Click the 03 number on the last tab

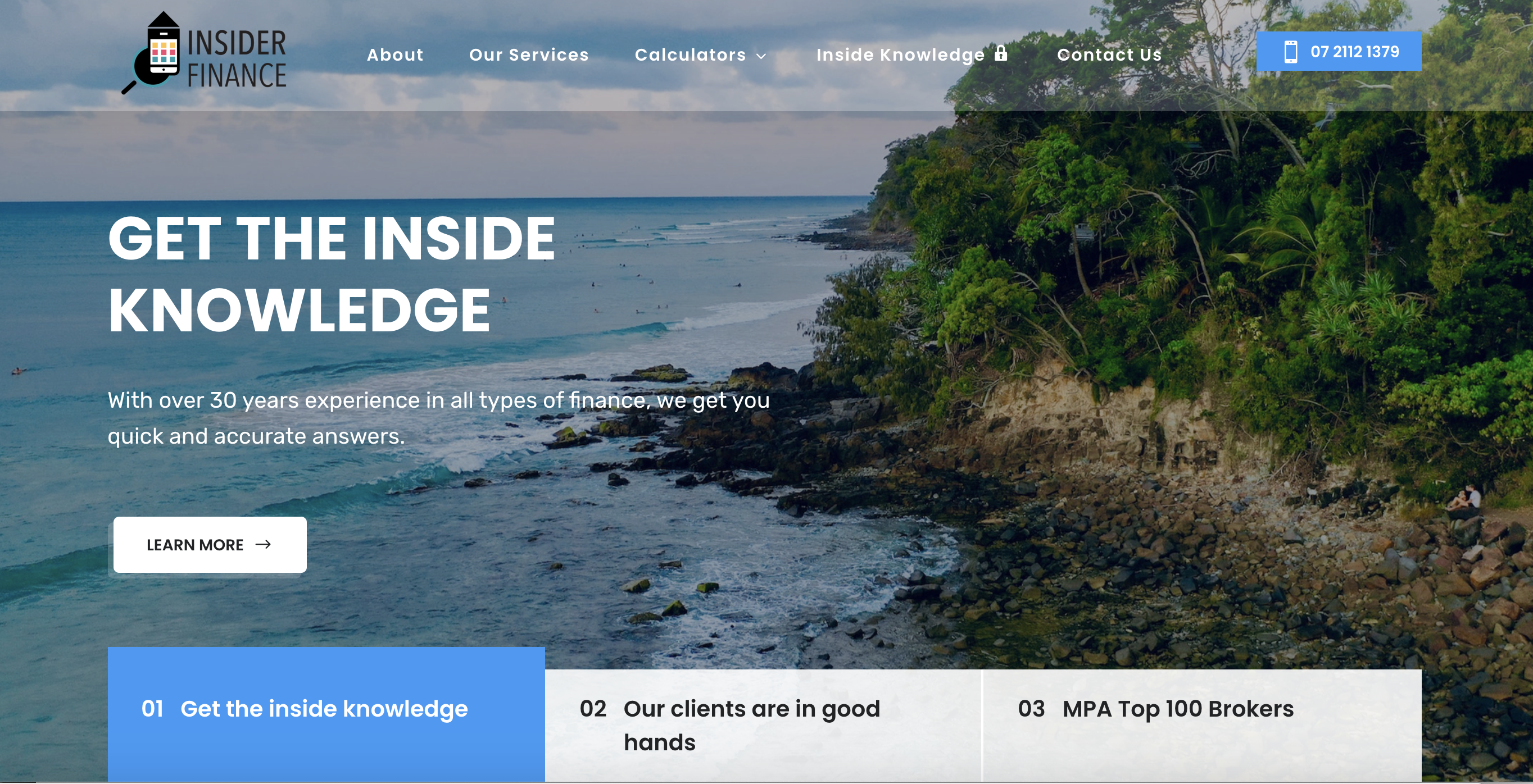(1031, 708)
